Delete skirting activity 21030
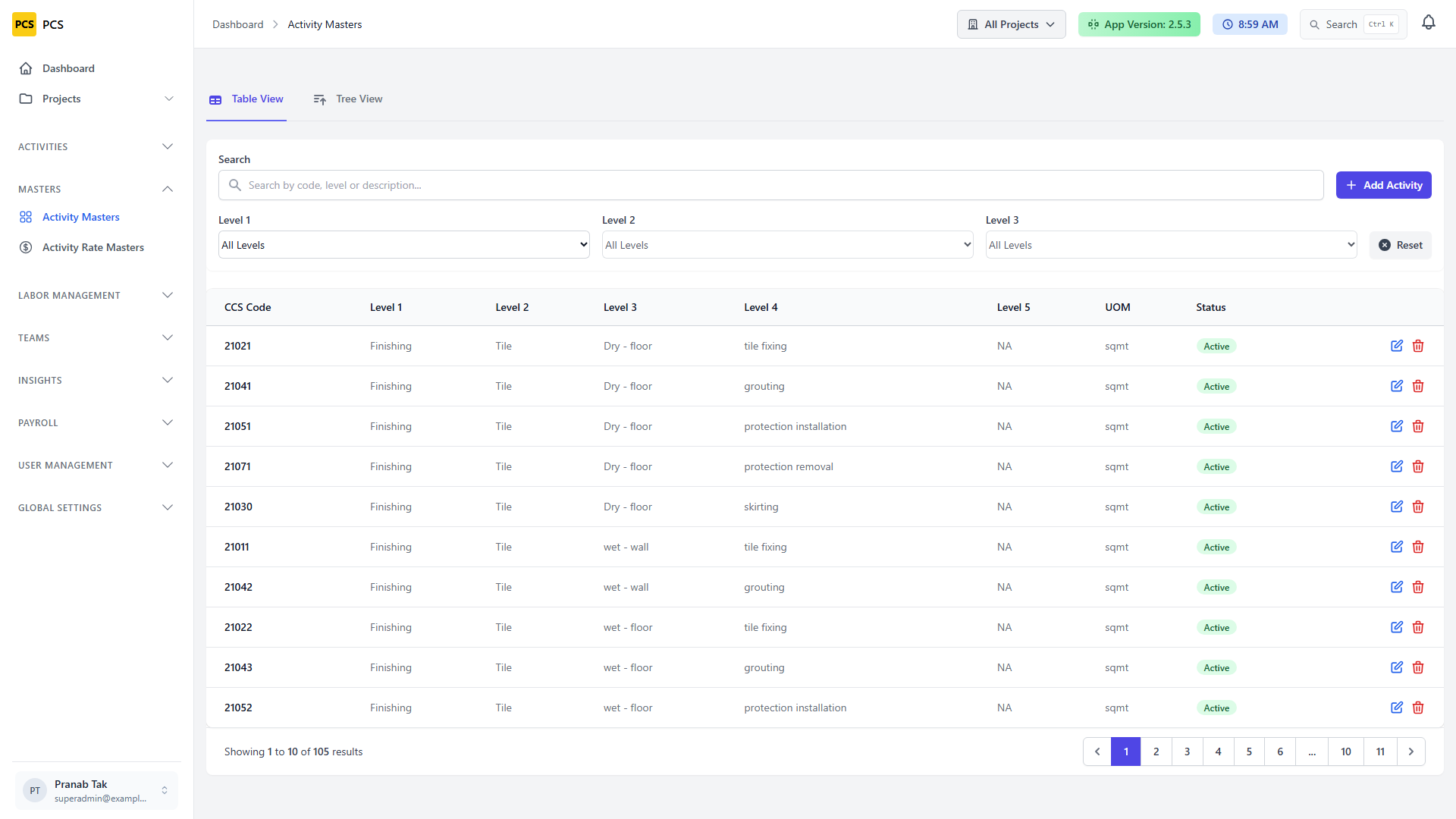 [1418, 507]
